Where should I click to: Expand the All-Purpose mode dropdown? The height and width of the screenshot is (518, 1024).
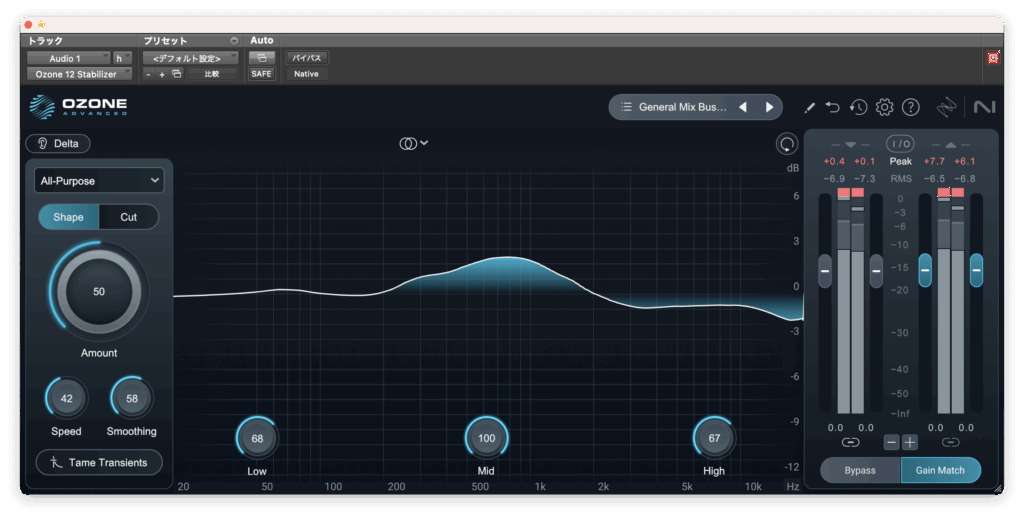[x=98, y=180]
